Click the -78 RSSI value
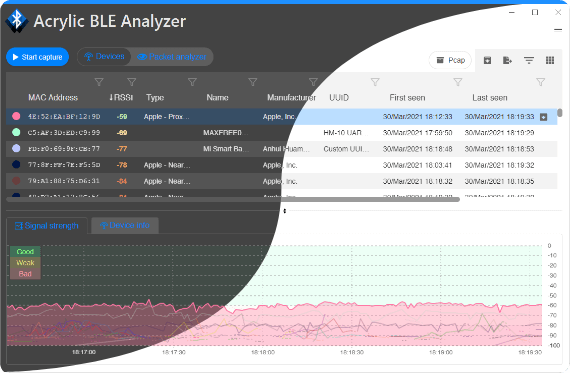Screen dimensions: 570x373 point(122,165)
